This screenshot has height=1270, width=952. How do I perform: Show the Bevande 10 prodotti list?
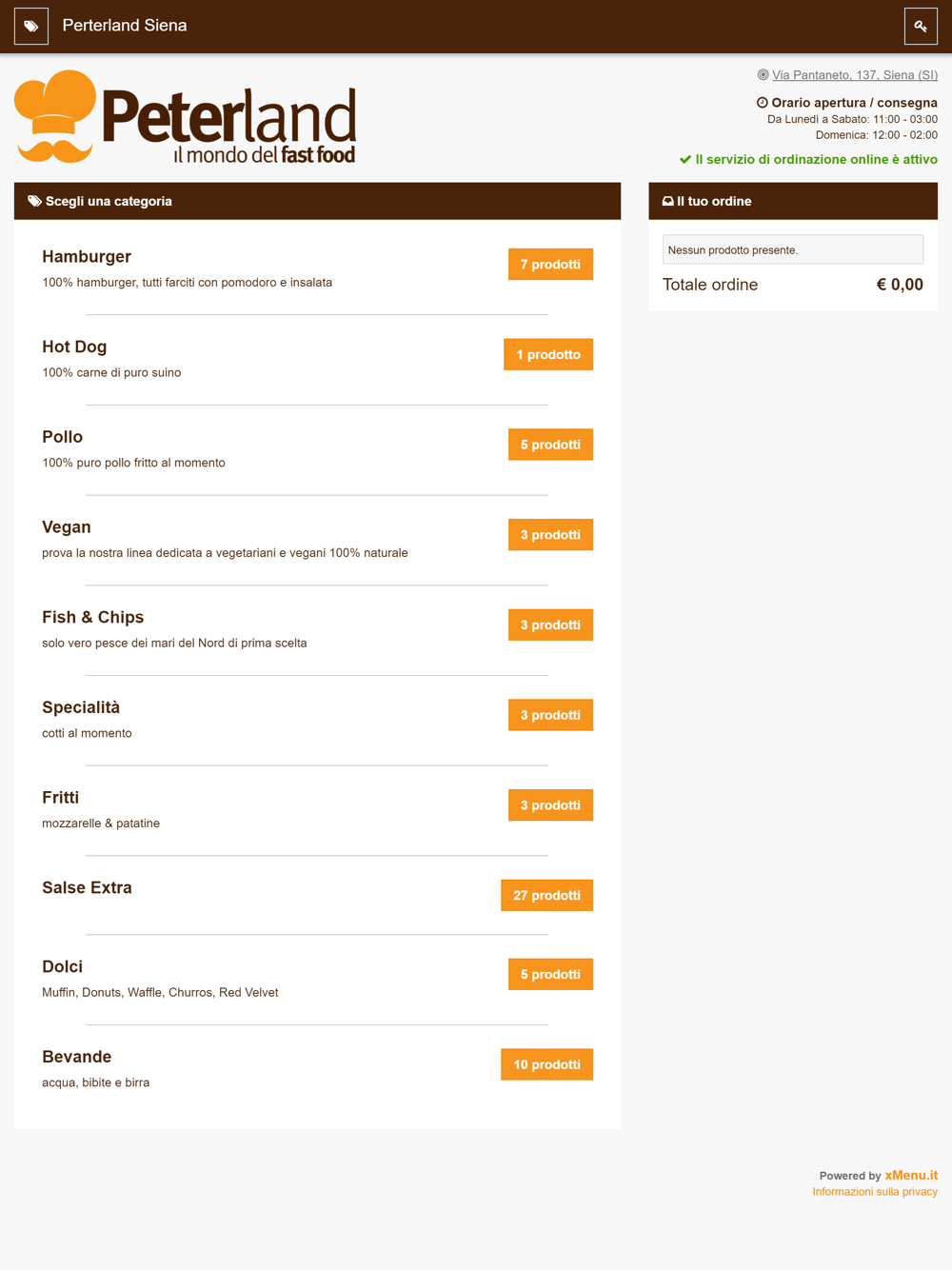[x=546, y=1064]
